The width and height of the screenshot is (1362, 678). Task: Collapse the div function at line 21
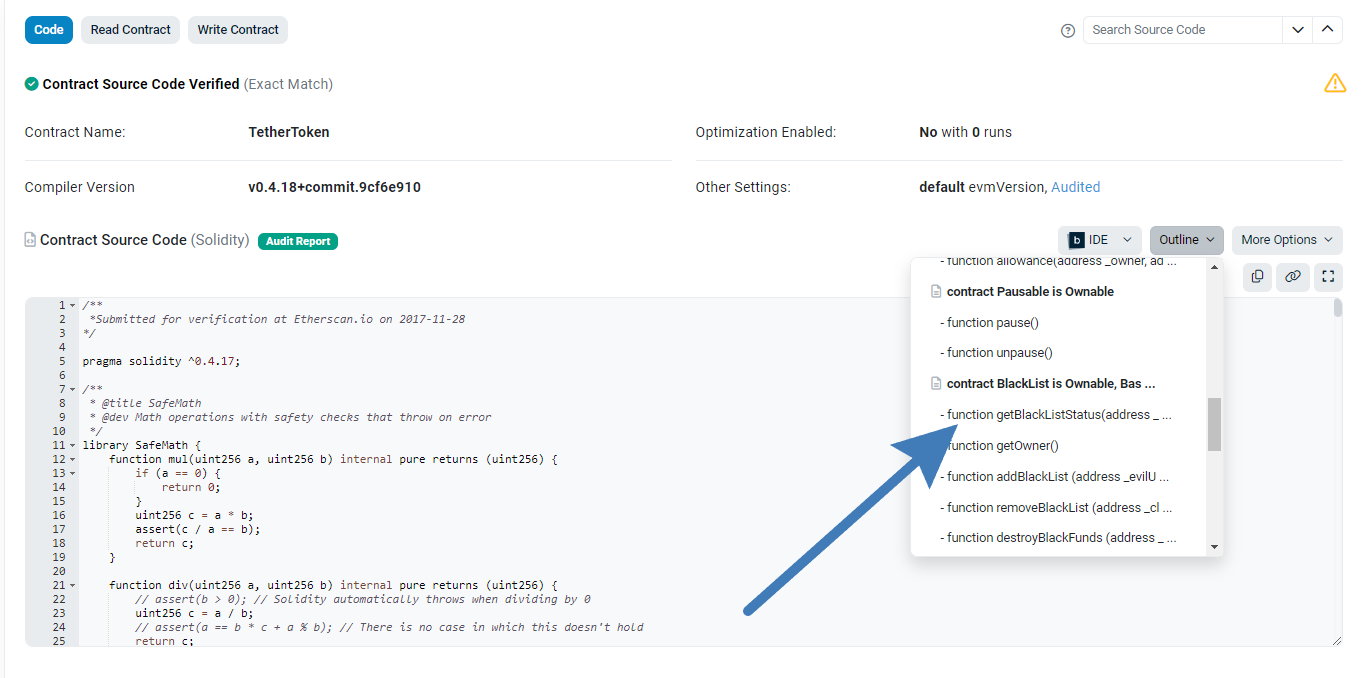coord(72,585)
